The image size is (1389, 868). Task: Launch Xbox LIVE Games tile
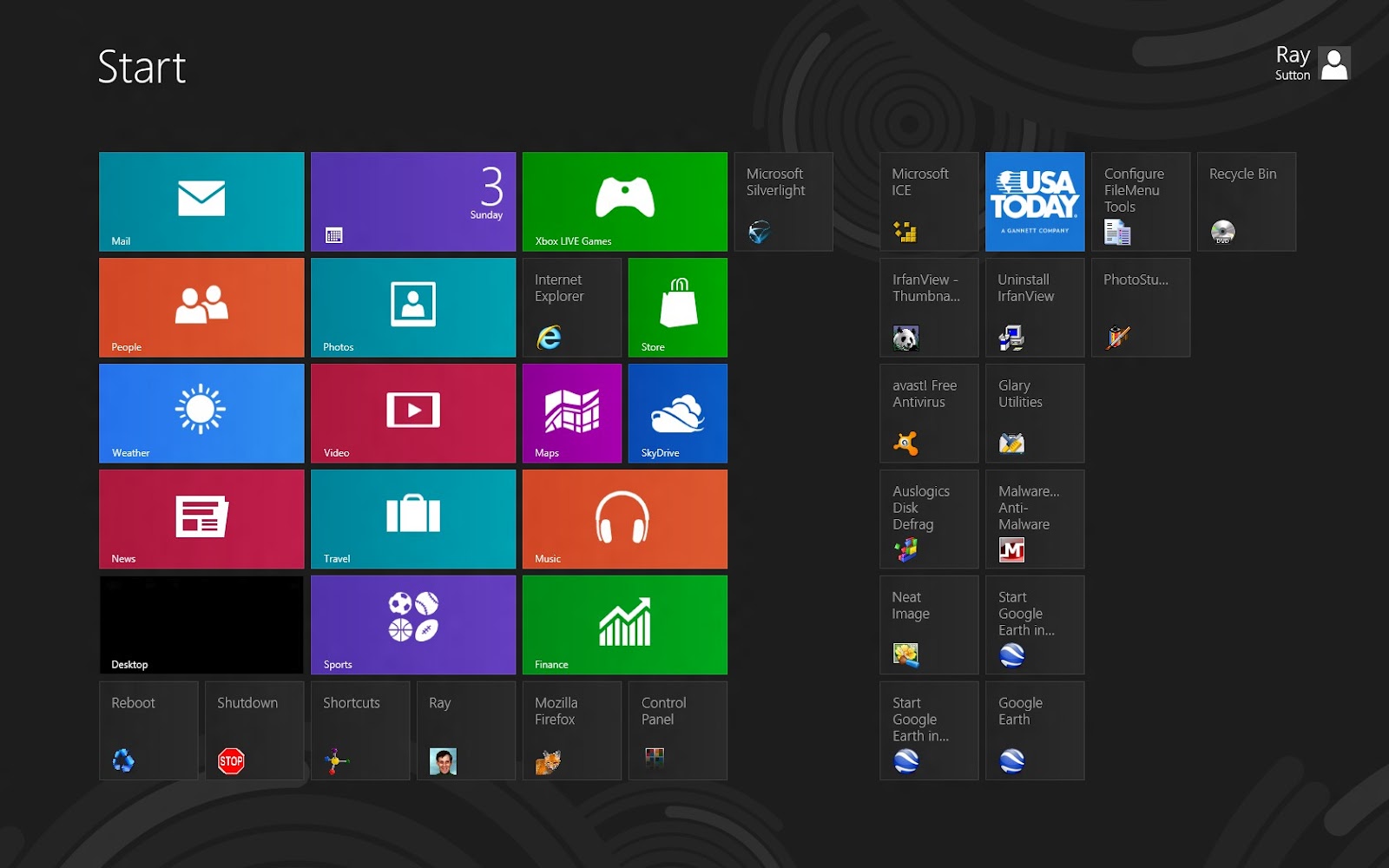[x=625, y=202]
